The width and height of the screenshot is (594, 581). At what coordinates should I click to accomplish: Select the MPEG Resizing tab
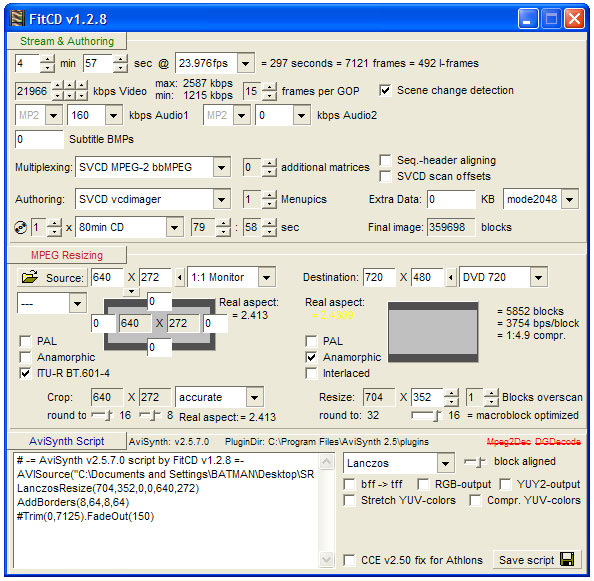pyautogui.click(x=67, y=255)
